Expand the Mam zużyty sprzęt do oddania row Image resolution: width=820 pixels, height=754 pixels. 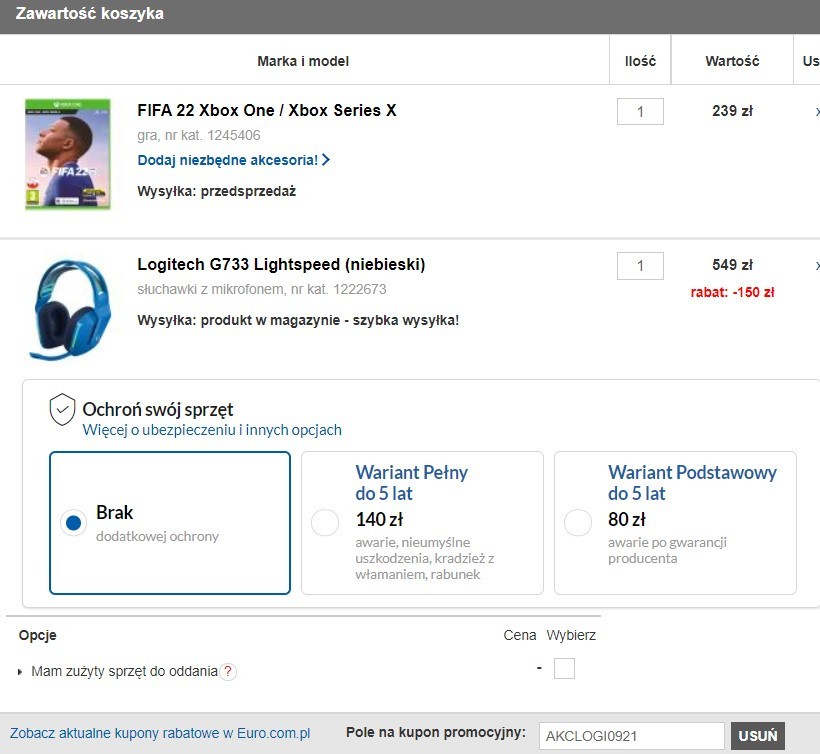[20, 672]
